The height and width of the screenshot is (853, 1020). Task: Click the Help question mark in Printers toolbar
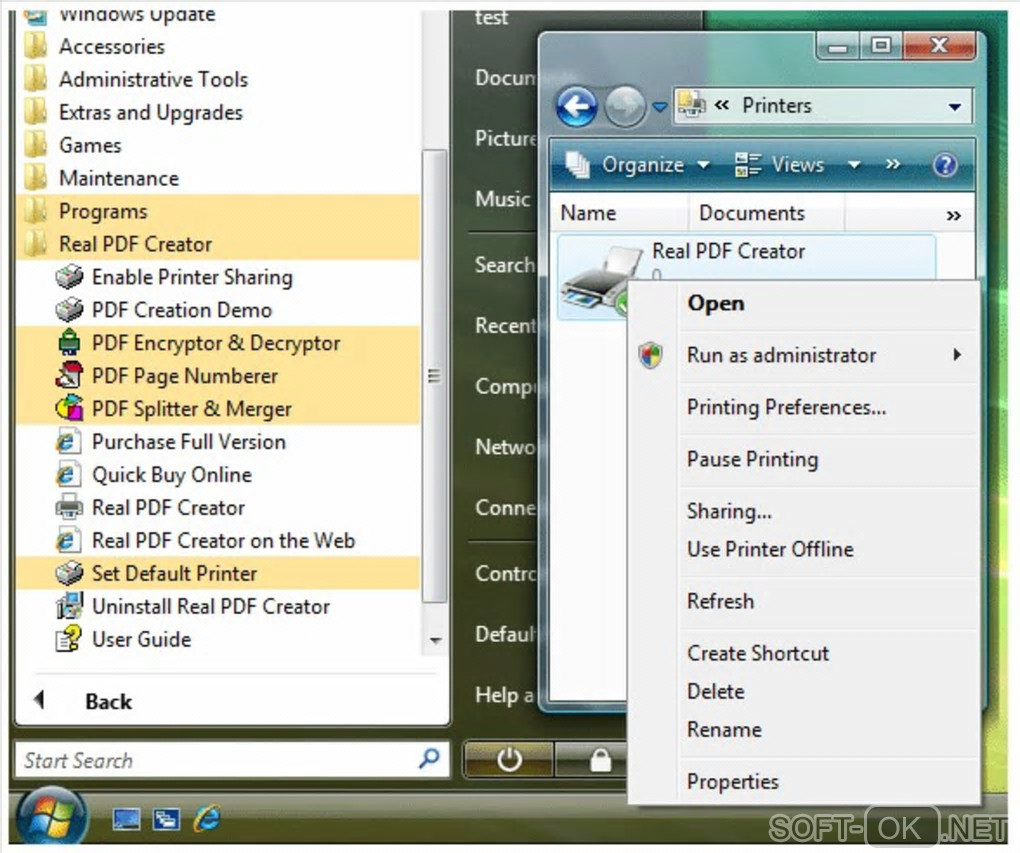coord(945,165)
